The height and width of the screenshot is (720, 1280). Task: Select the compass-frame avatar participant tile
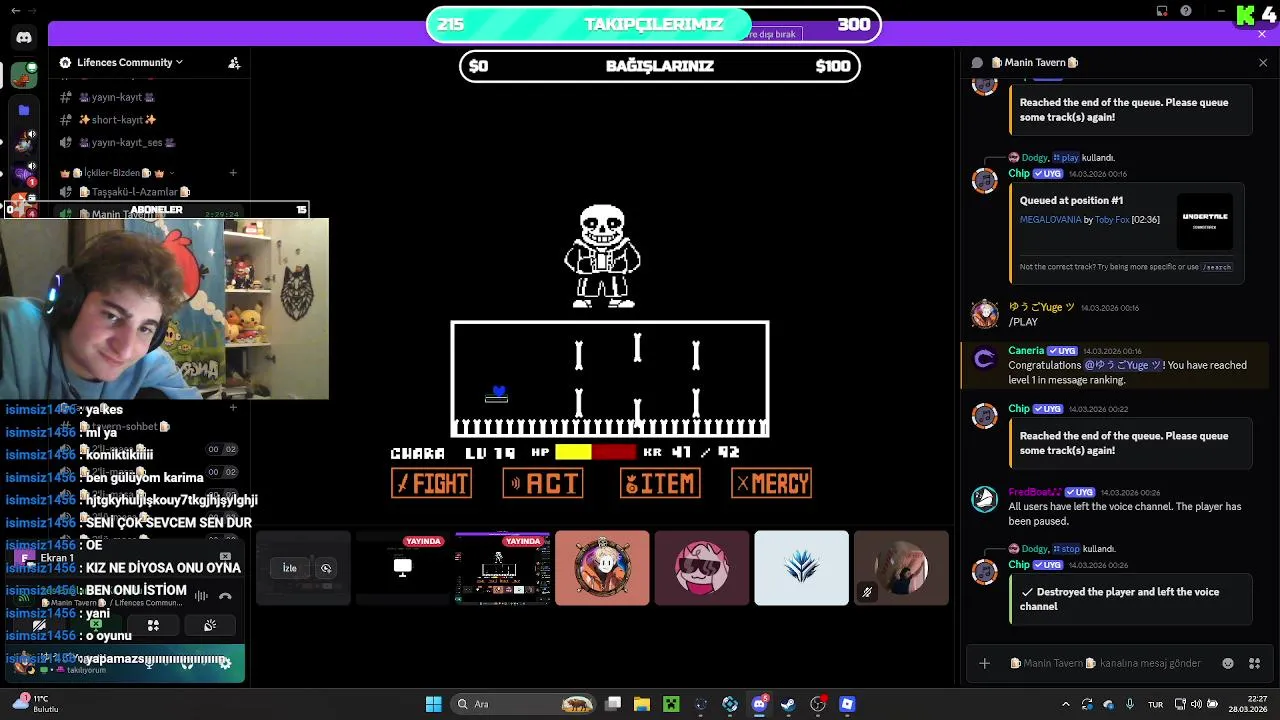pyautogui.click(x=602, y=568)
